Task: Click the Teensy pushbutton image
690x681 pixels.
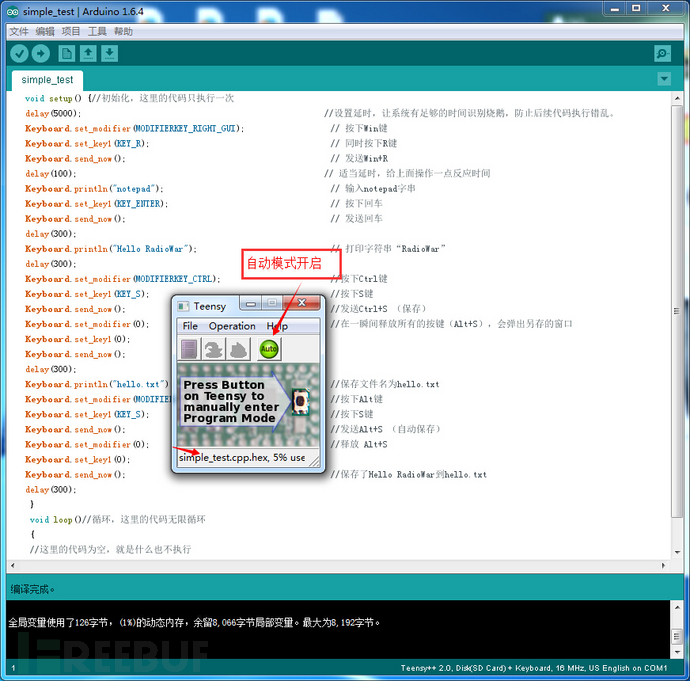Action: [x=301, y=401]
